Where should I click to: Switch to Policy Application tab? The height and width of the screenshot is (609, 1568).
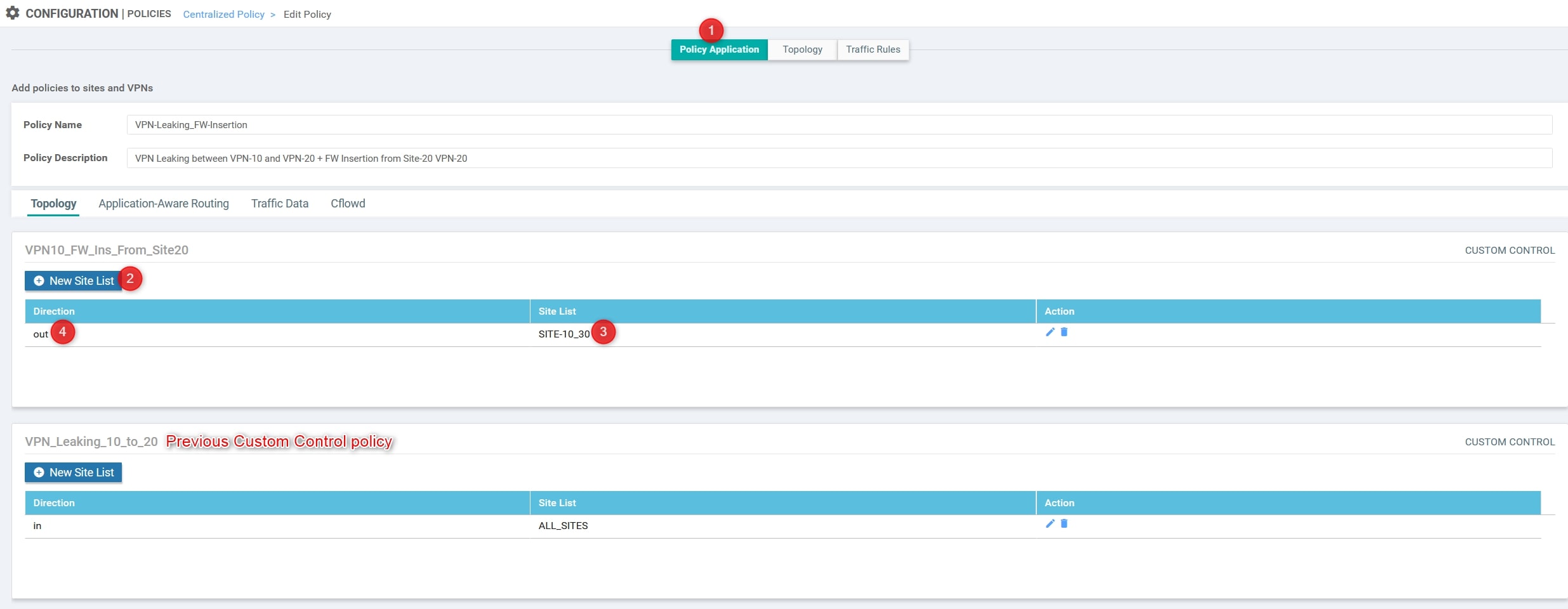718,49
